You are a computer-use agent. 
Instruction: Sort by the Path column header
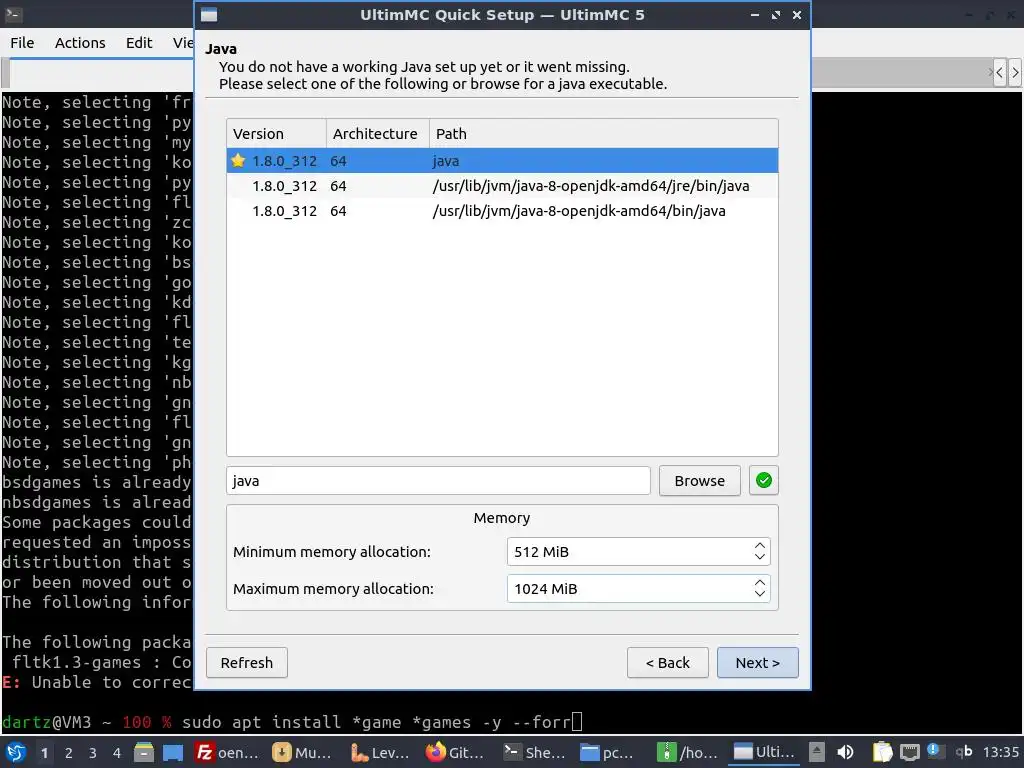coord(603,134)
